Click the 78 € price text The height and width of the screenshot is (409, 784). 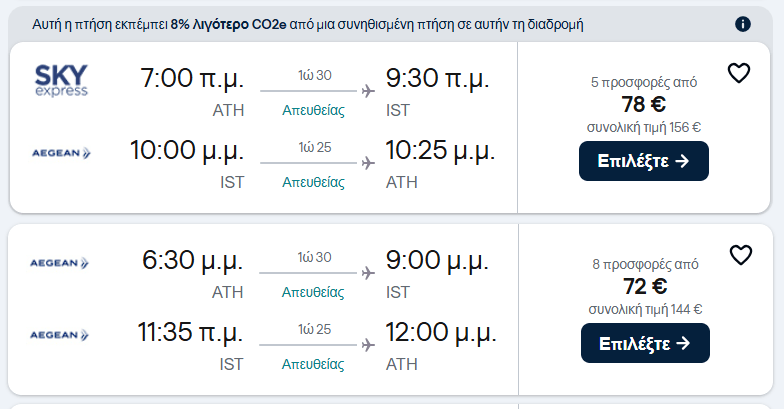point(644,104)
